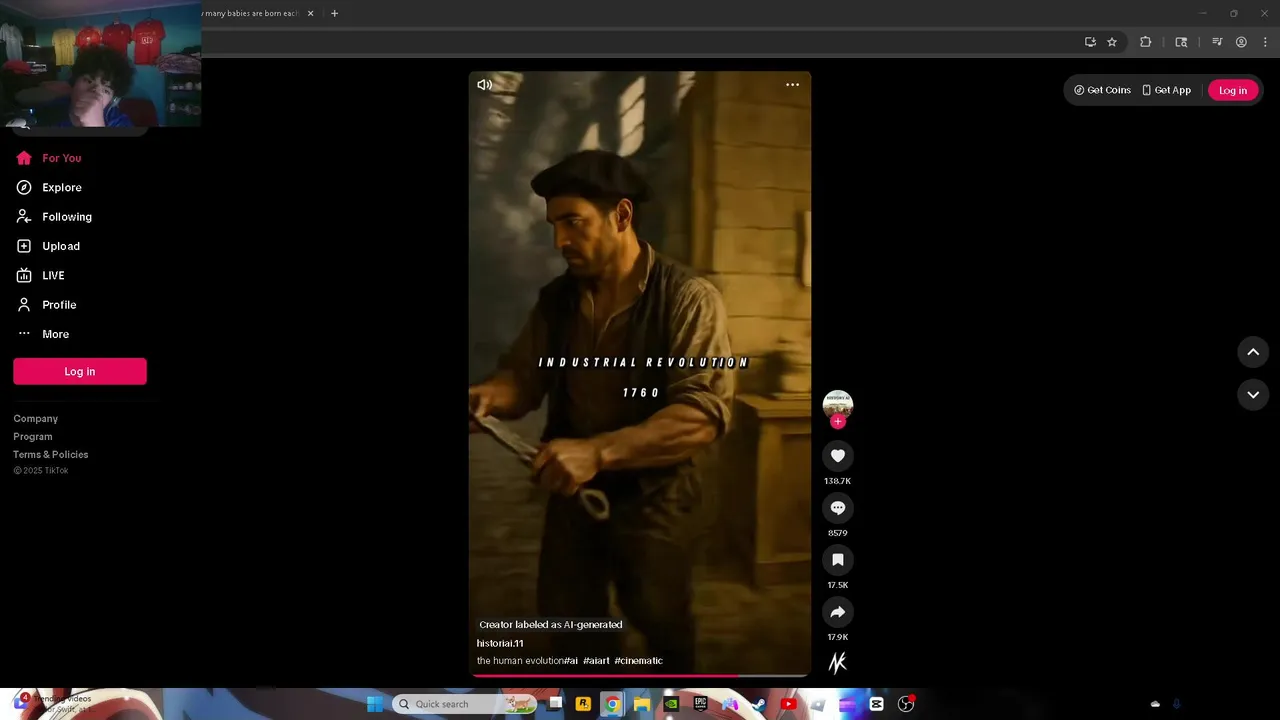Open the LIVE section

(40, 275)
